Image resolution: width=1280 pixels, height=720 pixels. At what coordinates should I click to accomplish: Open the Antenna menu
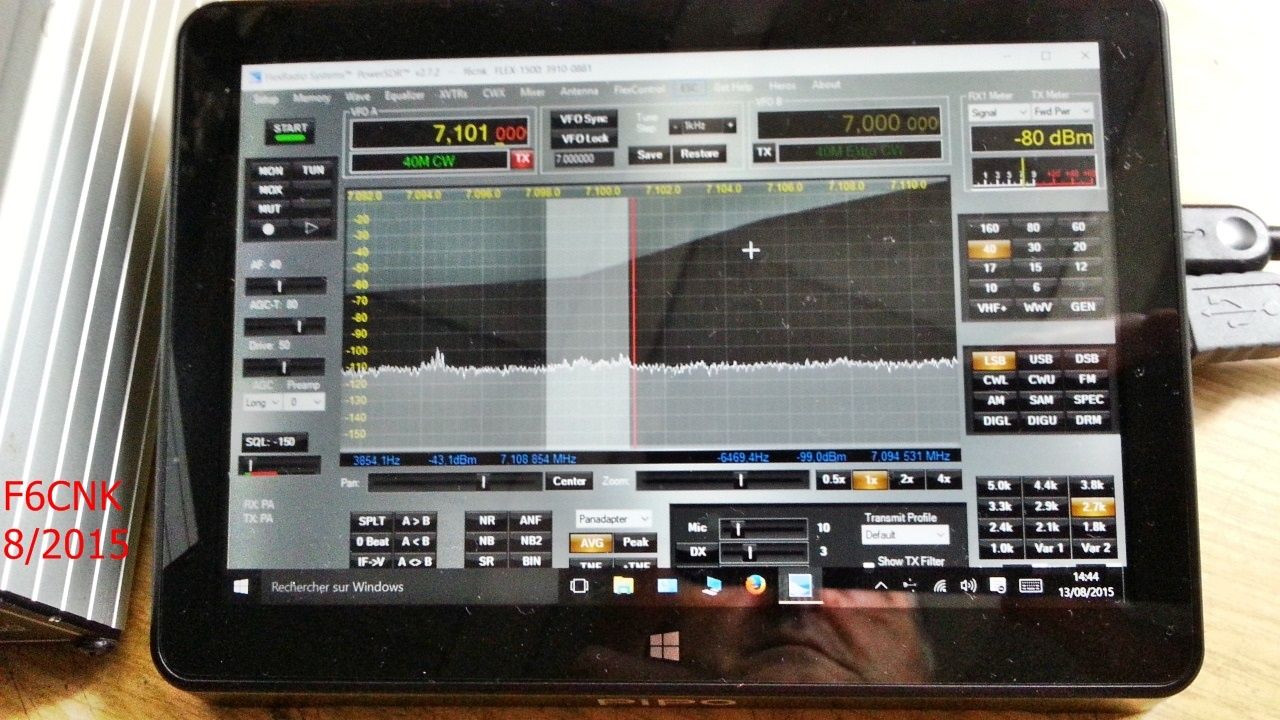click(x=579, y=92)
